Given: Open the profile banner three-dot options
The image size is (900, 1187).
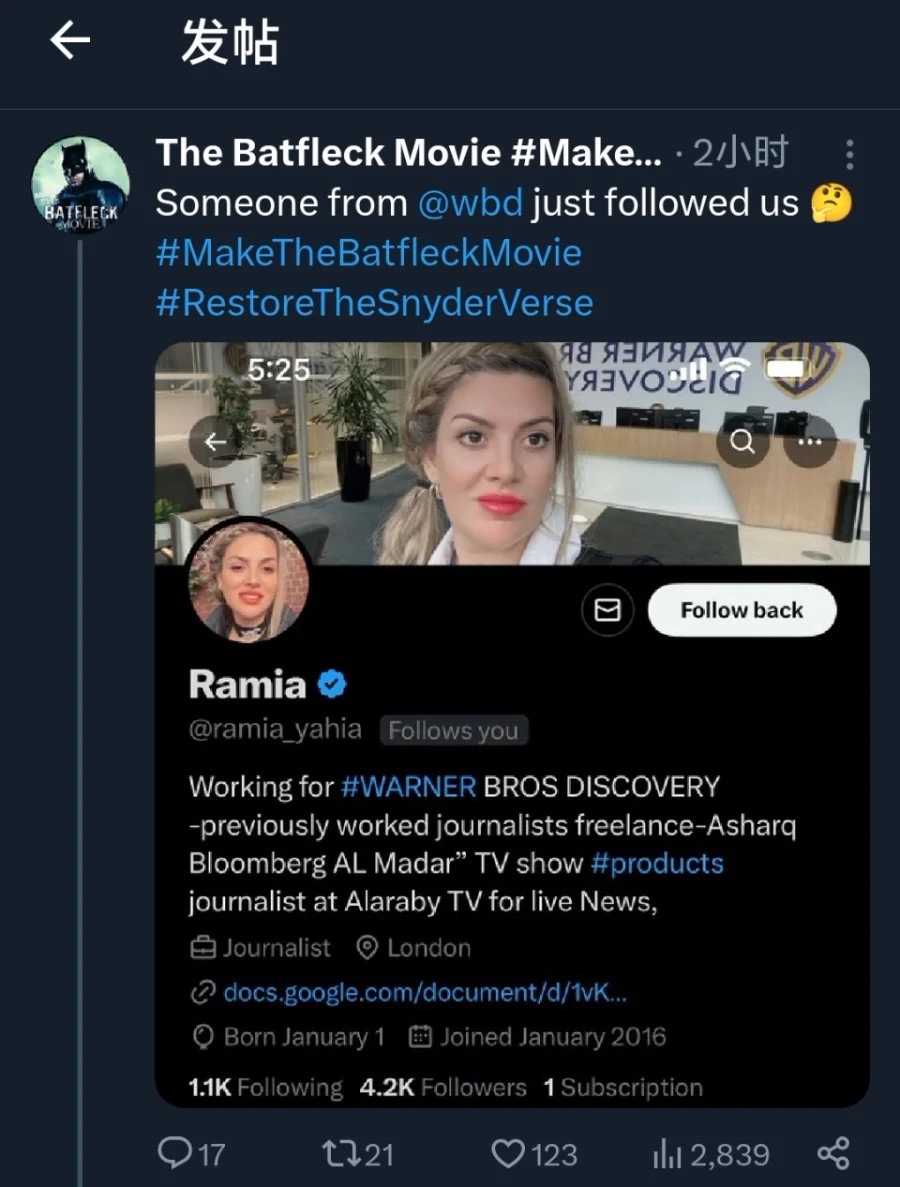Looking at the screenshot, I should [809, 441].
